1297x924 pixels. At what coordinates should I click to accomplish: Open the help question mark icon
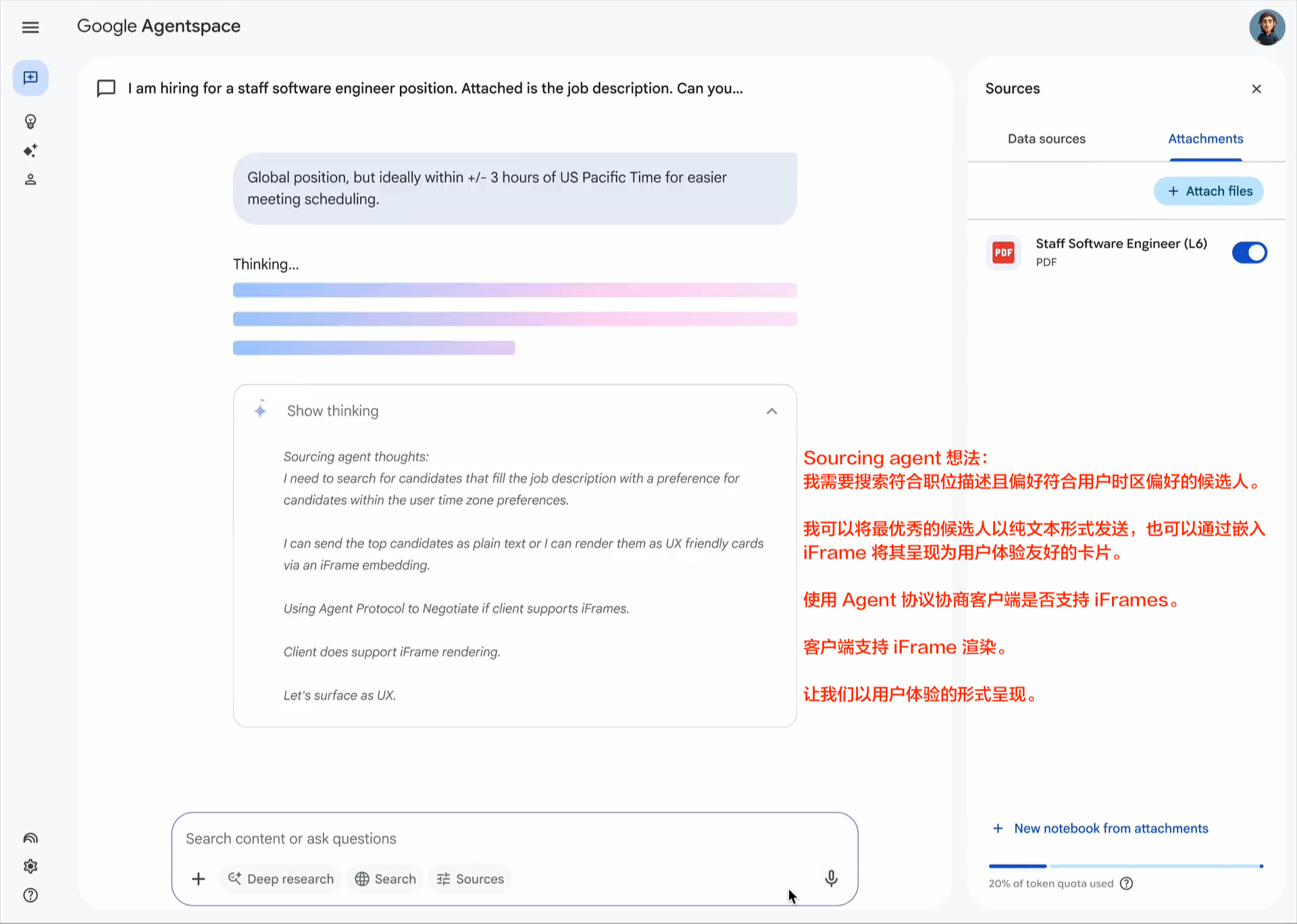point(30,896)
